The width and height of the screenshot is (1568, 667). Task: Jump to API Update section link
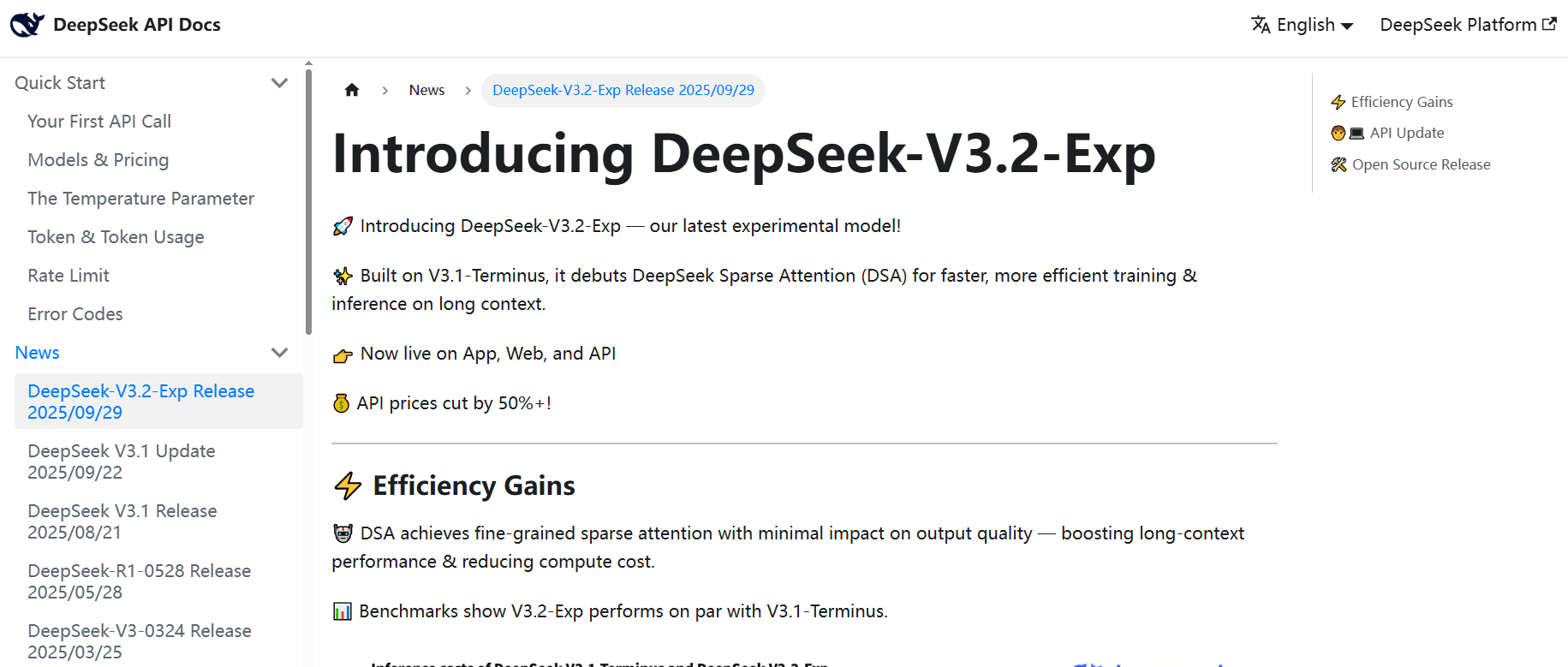[1406, 133]
